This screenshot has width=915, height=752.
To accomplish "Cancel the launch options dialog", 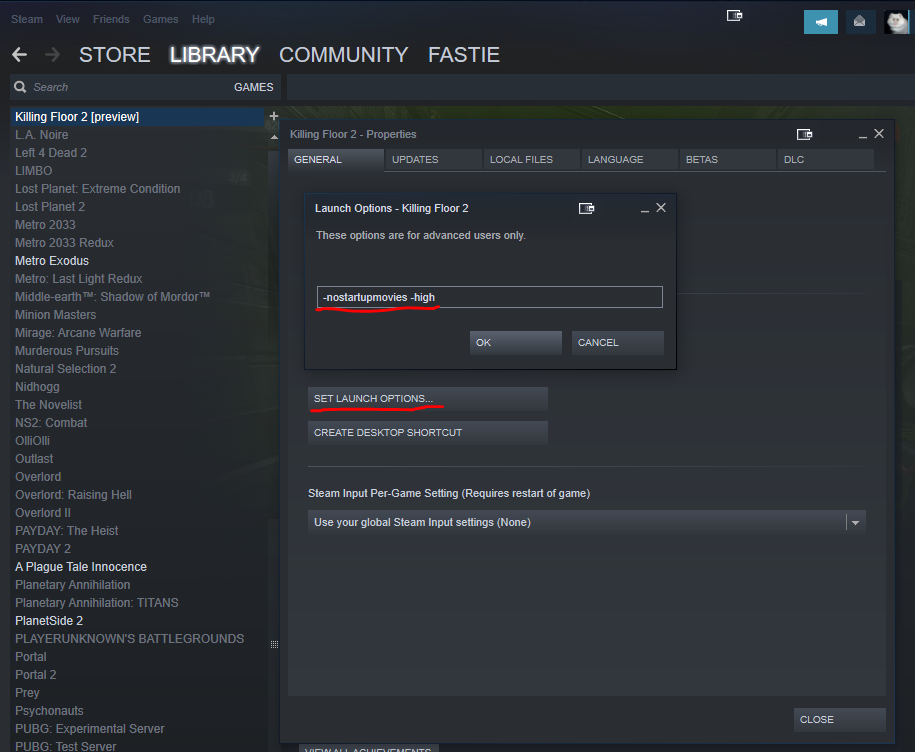I will pos(617,342).
